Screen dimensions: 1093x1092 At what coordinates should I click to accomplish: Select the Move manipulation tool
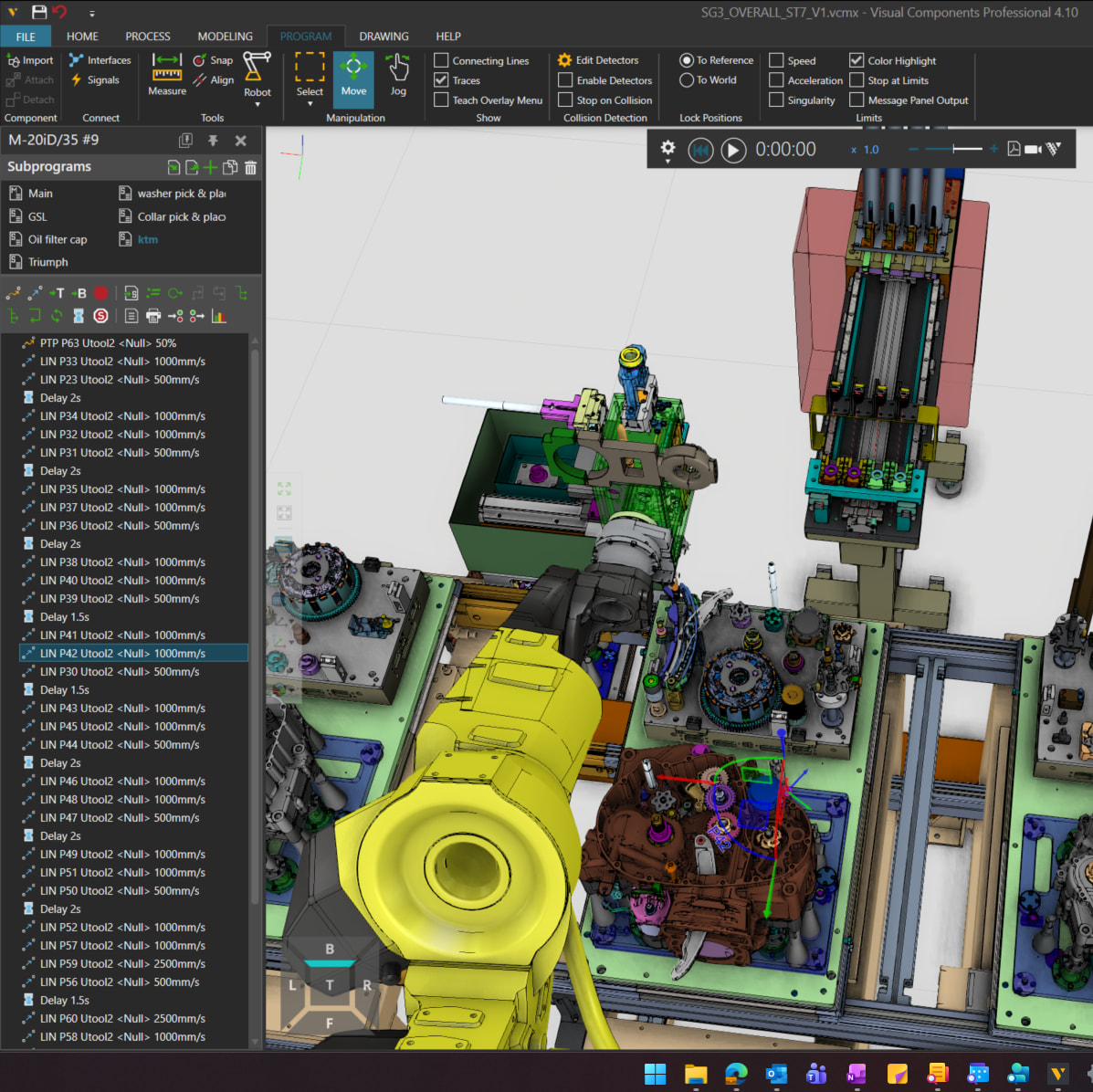pos(353,79)
